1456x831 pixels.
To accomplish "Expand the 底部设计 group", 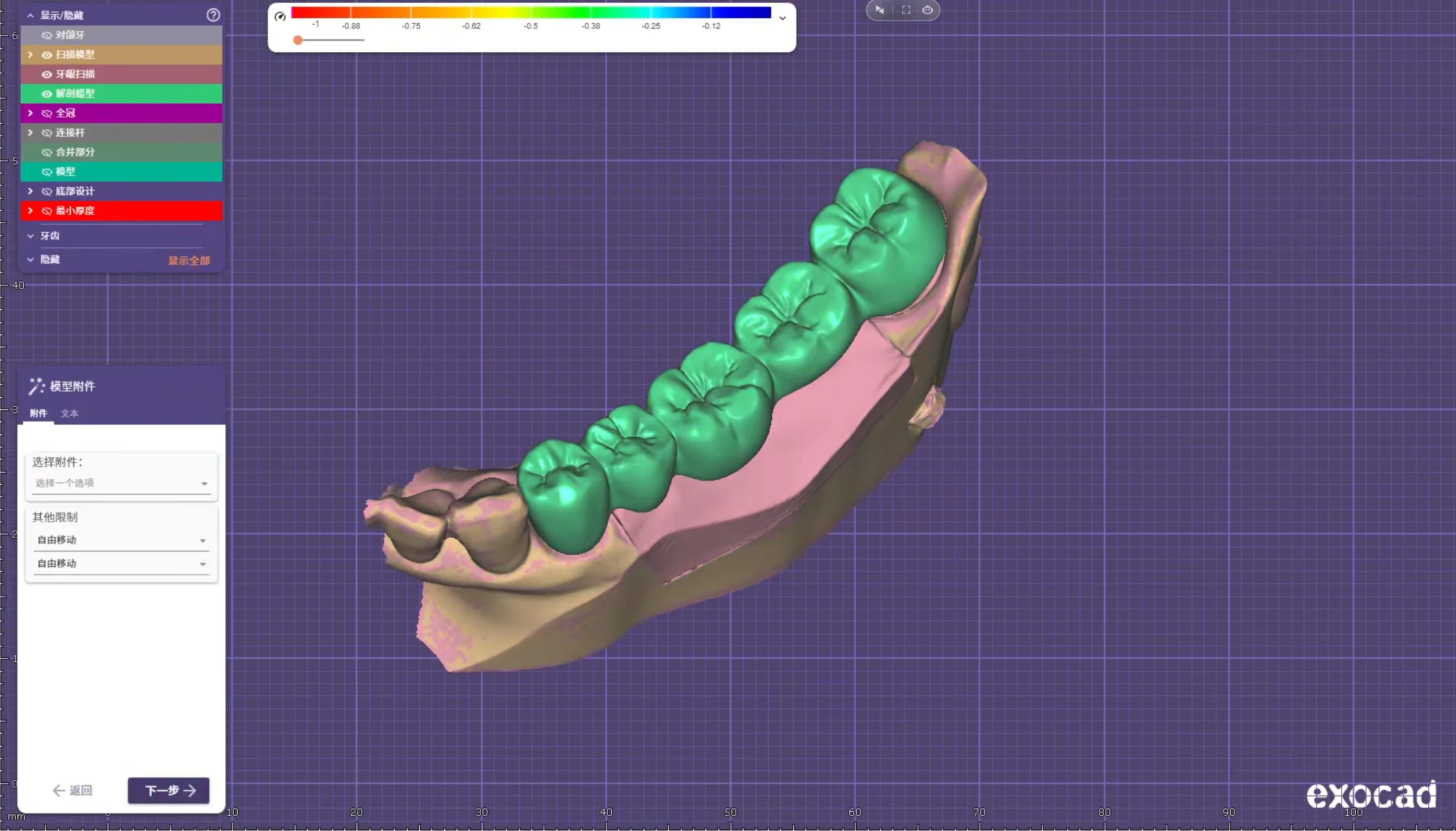I will point(30,191).
